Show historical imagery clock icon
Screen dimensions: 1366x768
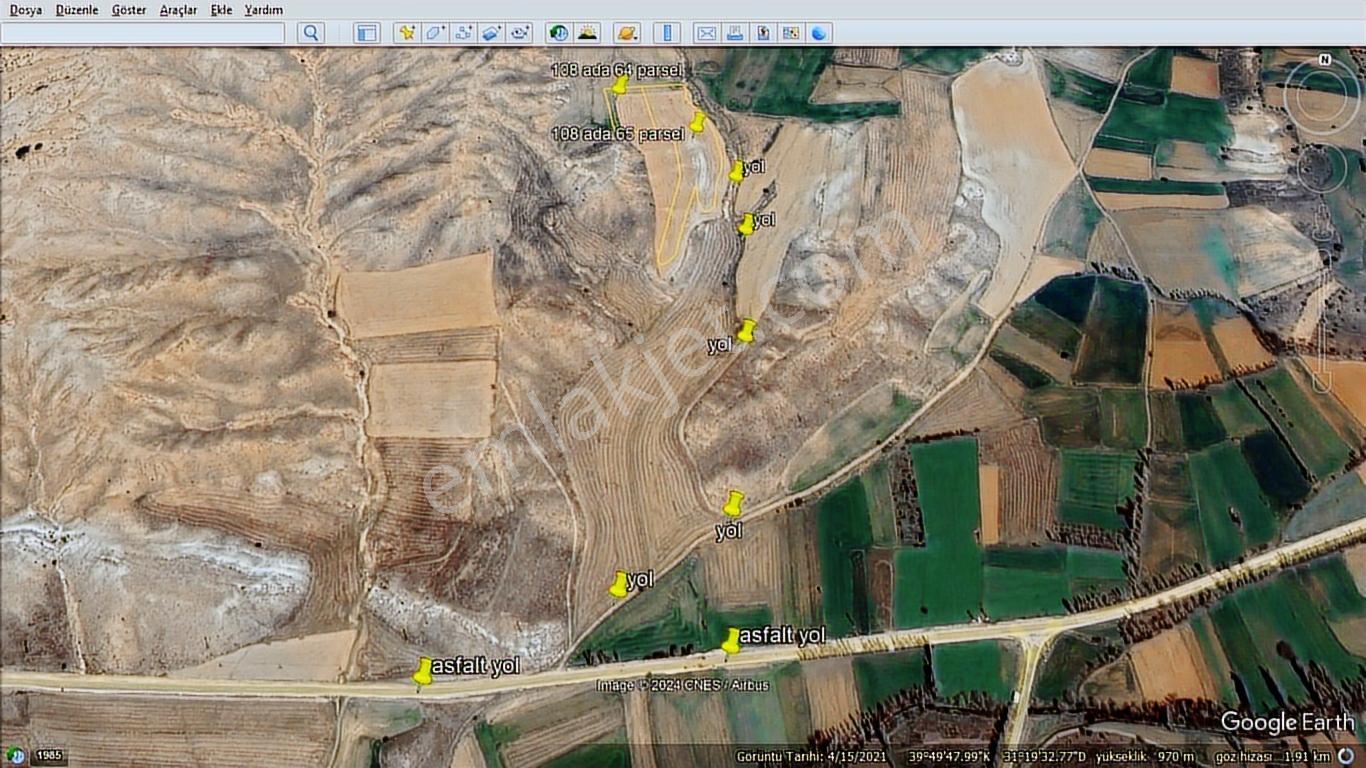pos(559,33)
